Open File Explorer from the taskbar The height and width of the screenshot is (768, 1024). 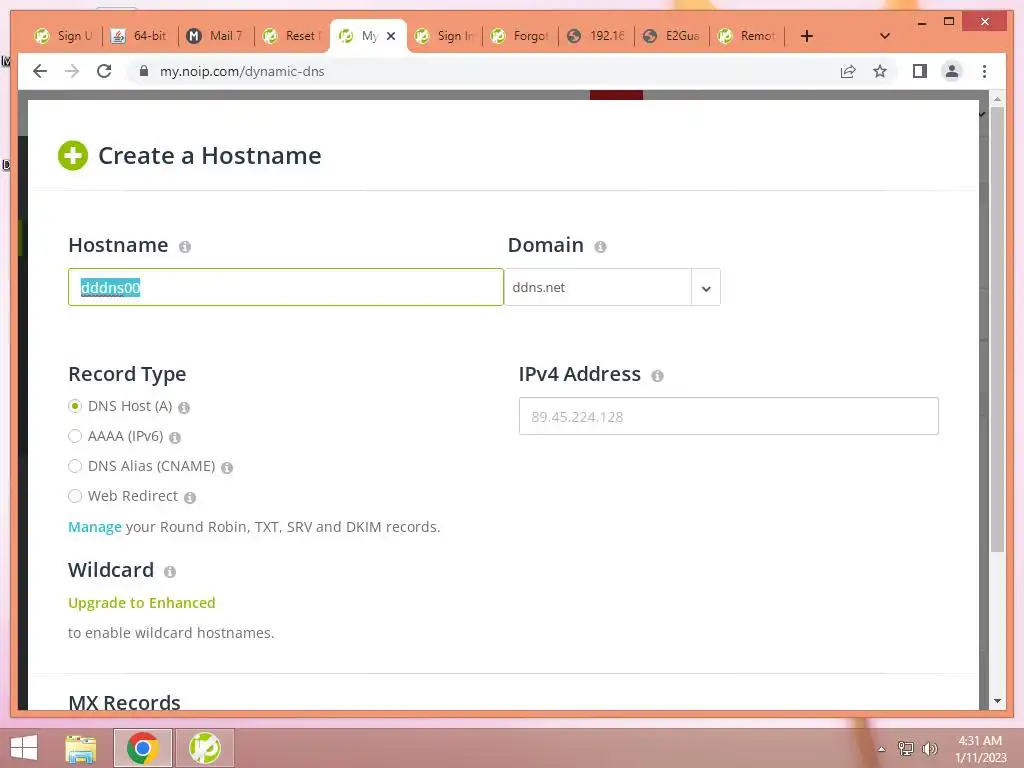(x=80, y=748)
